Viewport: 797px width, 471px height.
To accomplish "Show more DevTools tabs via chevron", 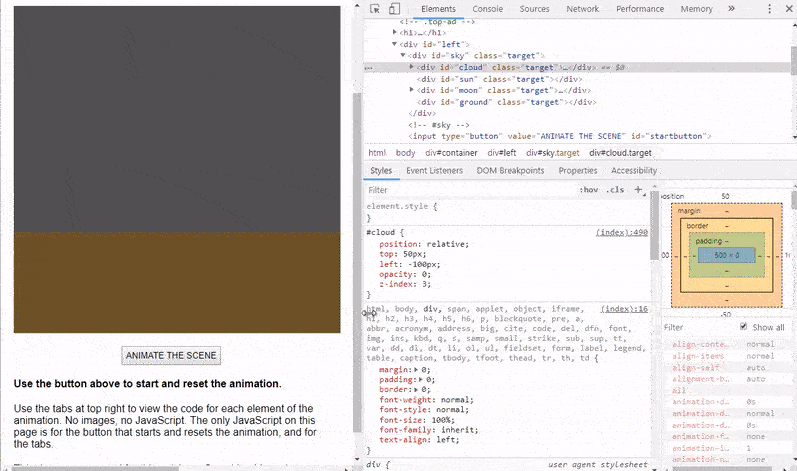I will tap(731, 9).
